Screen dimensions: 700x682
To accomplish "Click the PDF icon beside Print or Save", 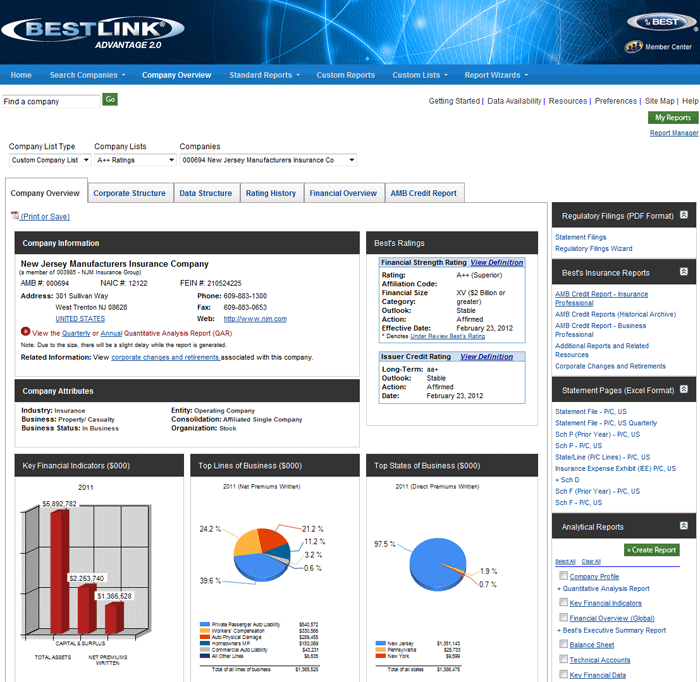I will click(x=15, y=216).
